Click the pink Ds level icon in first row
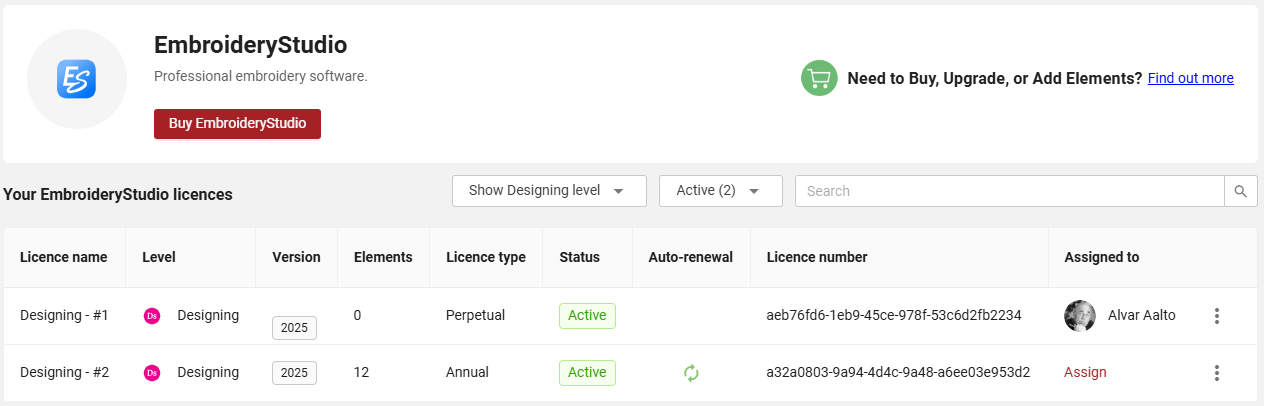Image resolution: width=1264 pixels, height=406 pixels. [x=152, y=316]
